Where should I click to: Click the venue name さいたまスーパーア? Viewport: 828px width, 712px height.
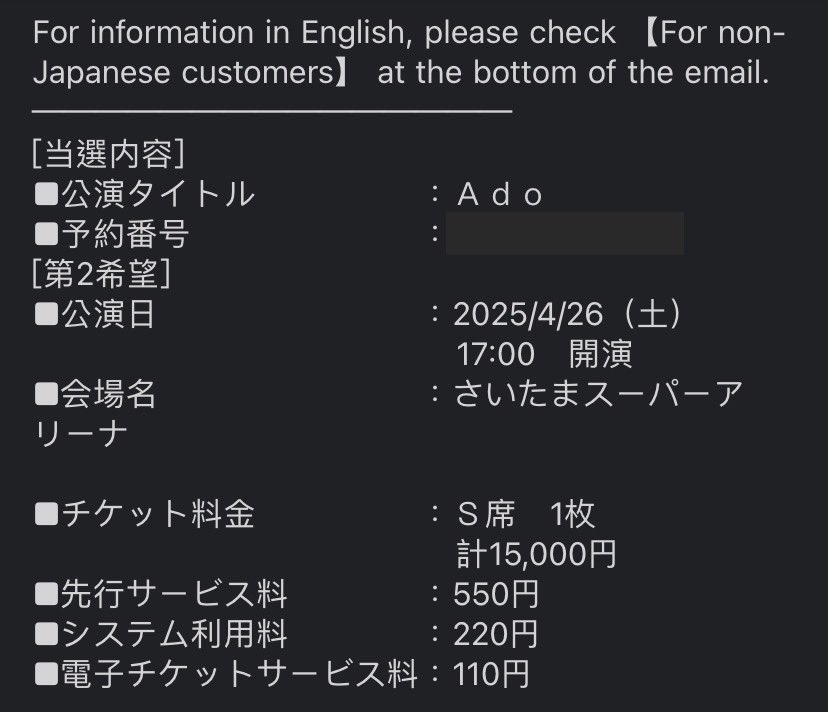pyautogui.click(x=598, y=394)
